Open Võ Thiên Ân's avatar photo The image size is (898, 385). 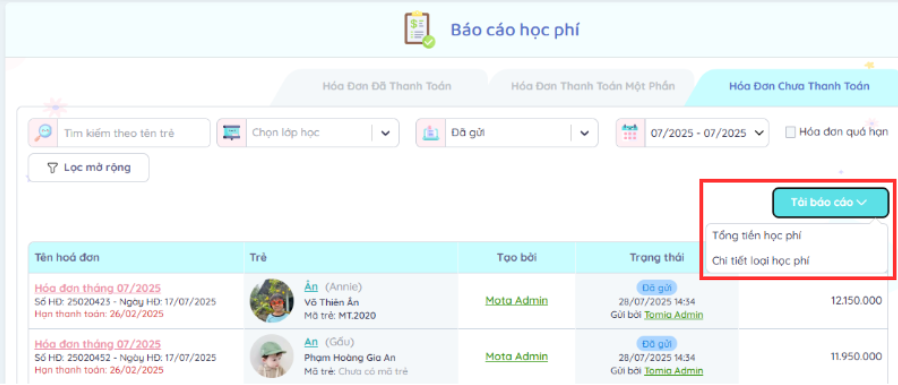[x=271, y=301]
